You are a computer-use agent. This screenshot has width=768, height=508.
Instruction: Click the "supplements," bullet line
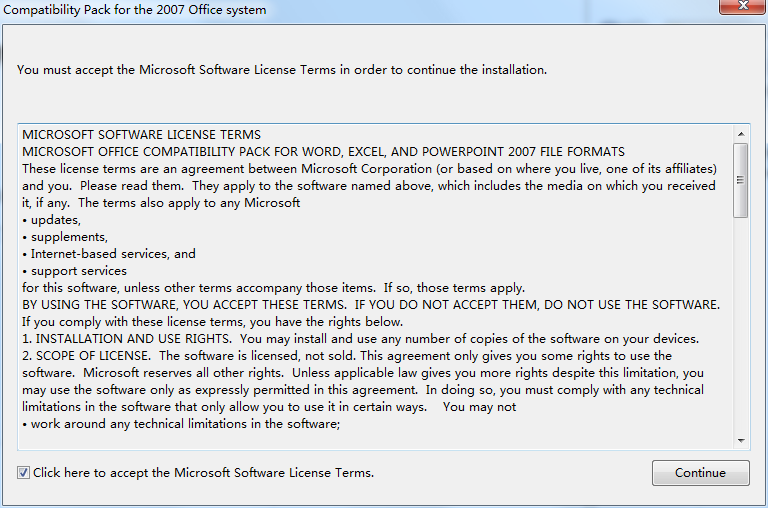68,236
